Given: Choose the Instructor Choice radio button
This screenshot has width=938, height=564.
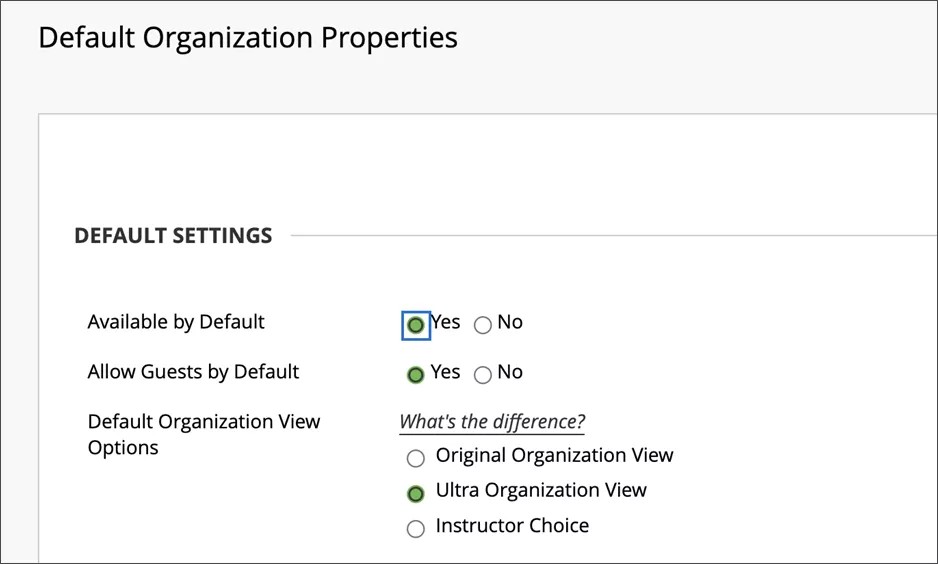Looking at the screenshot, I should 416,529.
